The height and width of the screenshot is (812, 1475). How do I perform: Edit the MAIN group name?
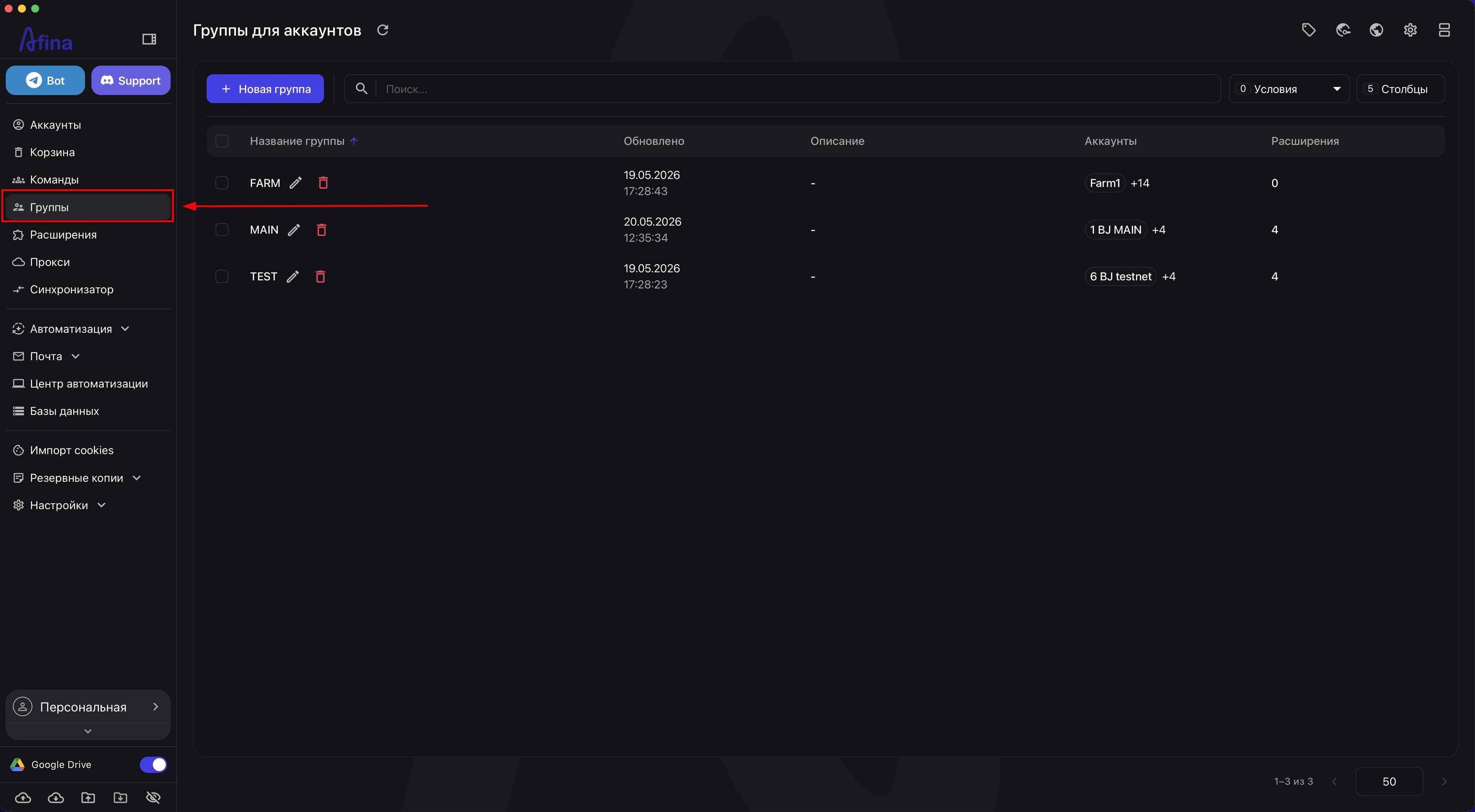click(294, 230)
